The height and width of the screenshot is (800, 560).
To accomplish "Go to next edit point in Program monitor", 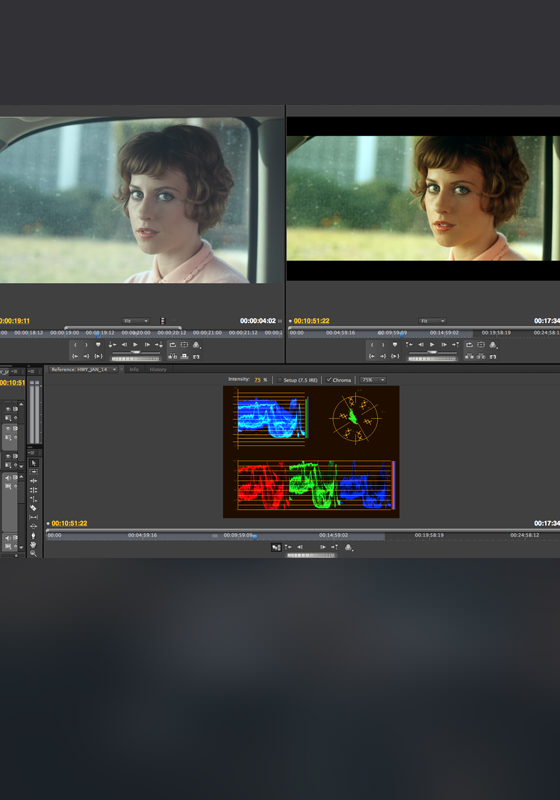I will pos(455,344).
